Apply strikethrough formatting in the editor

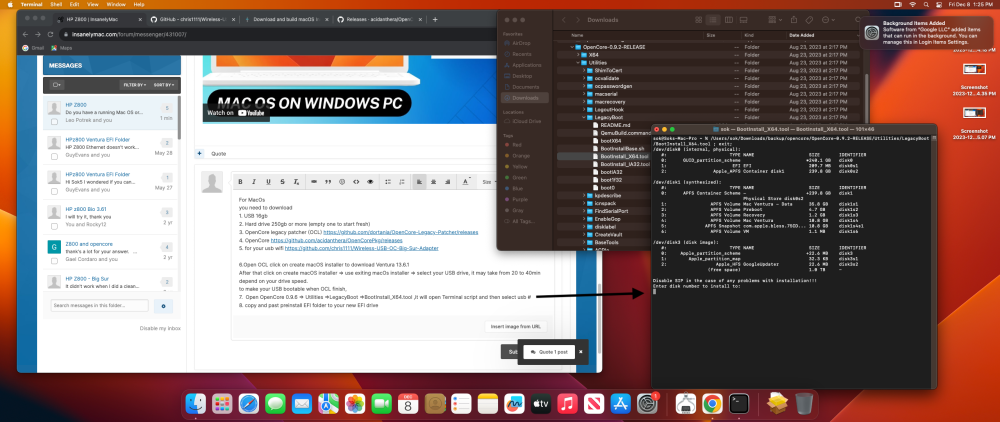point(282,182)
